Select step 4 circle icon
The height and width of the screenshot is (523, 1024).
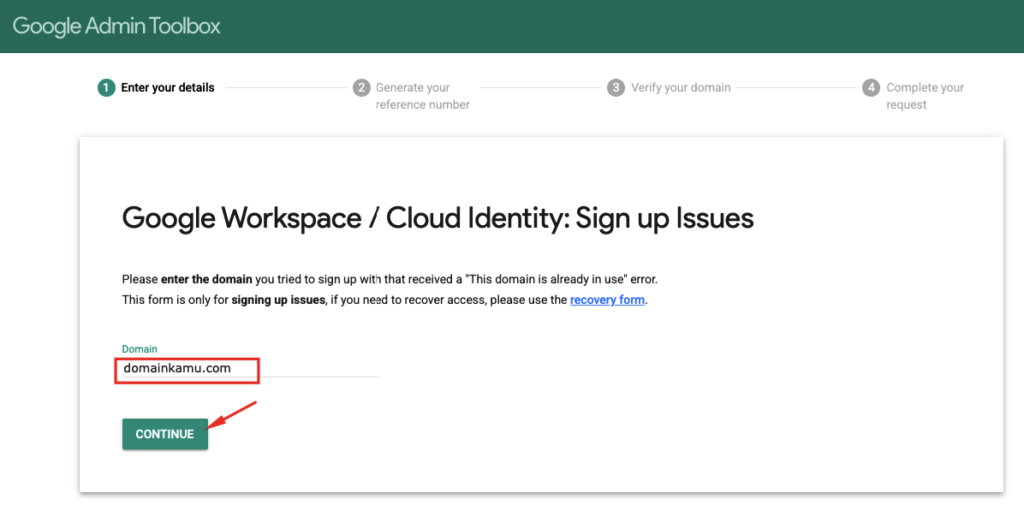871,87
